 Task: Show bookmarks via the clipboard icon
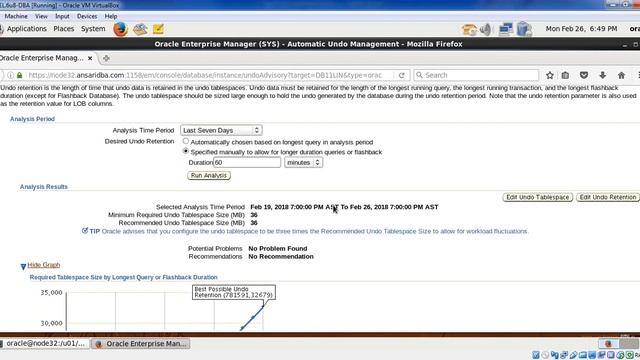click(565, 75)
